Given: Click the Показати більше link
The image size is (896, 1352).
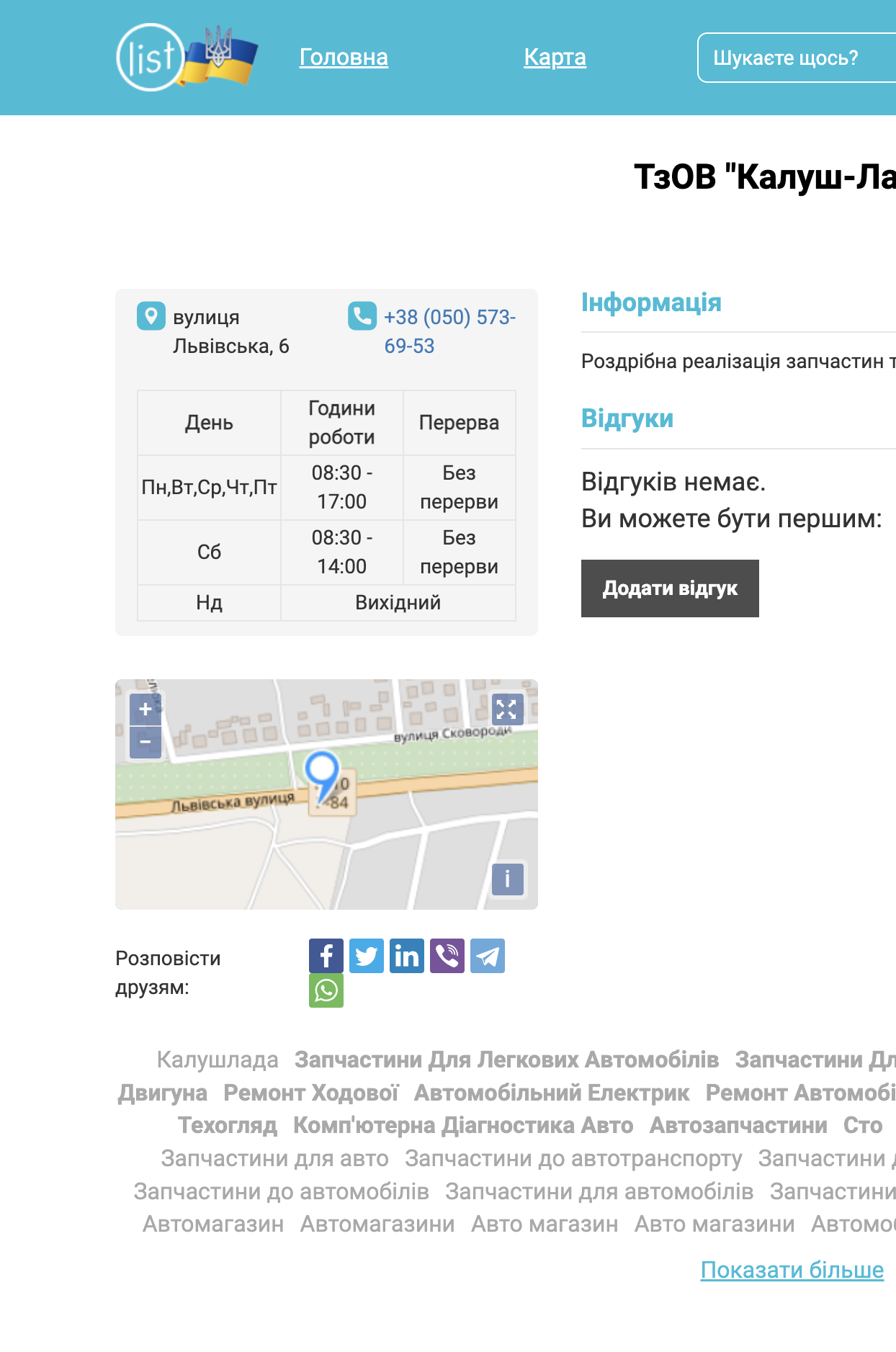Looking at the screenshot, I should click(x=792, y=1270).
